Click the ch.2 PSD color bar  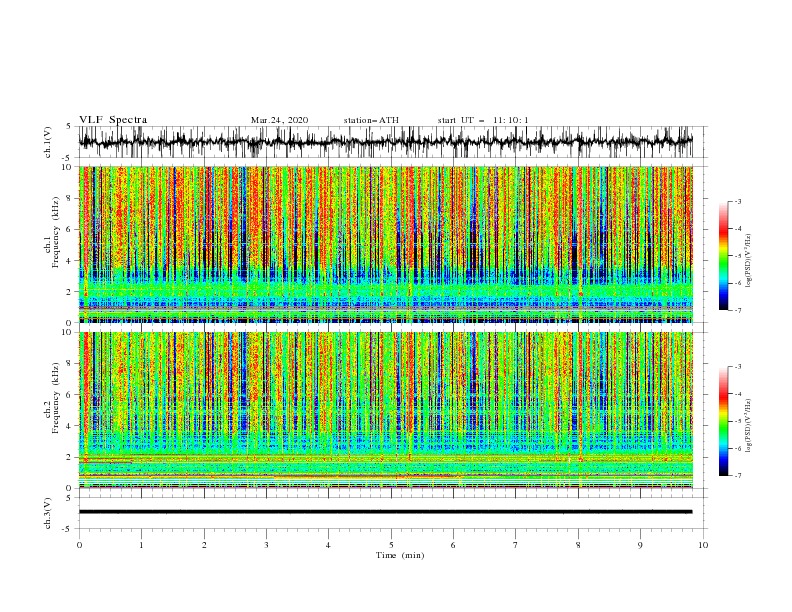723,421
